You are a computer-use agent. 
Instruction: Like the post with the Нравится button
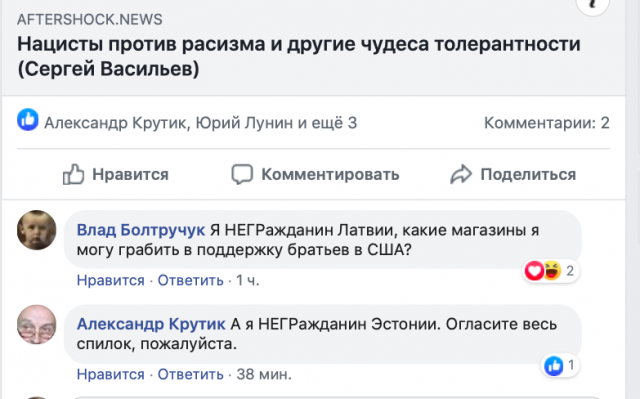(116, 174)
